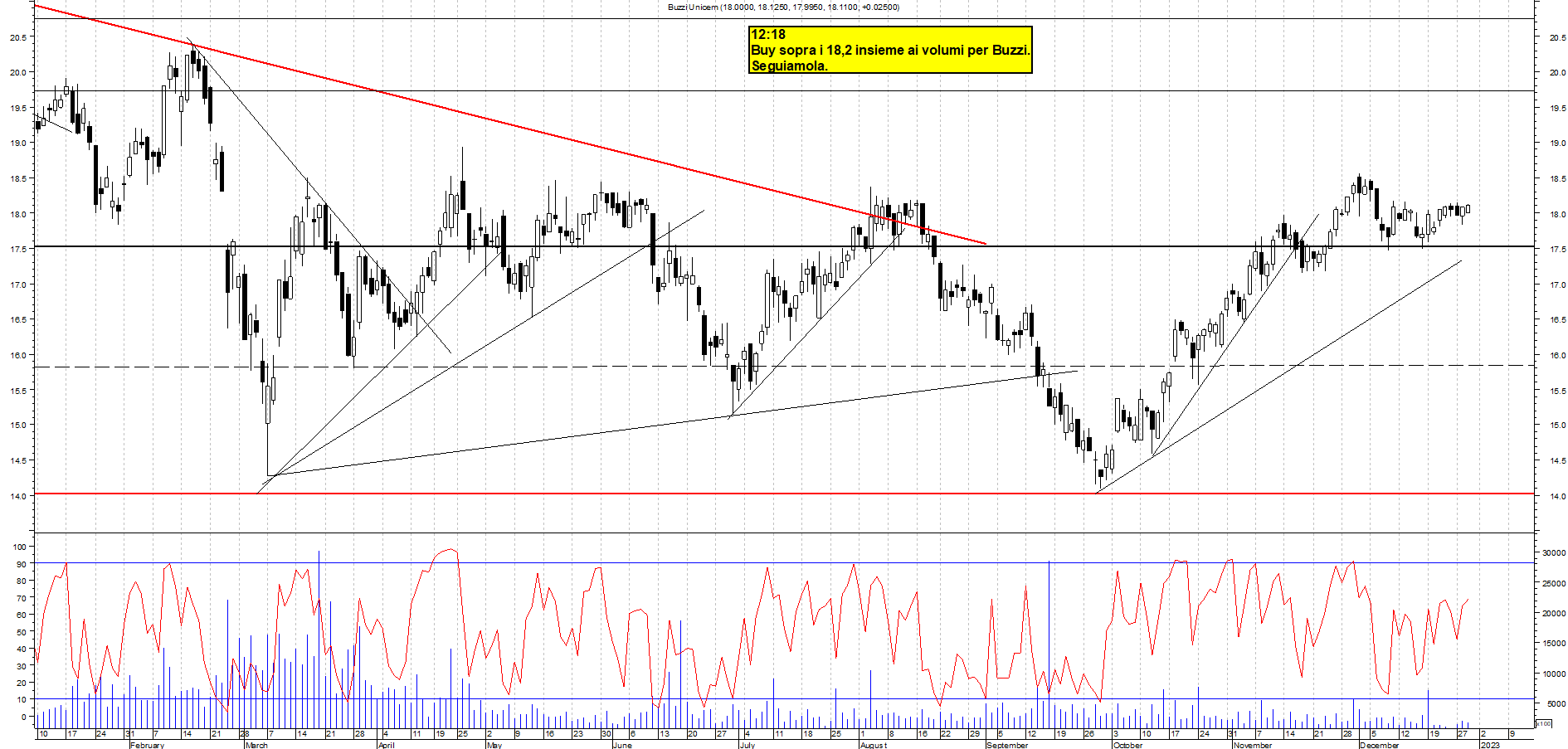Click the '2023' year label
The width and height of the screenshot is (1568, 749).
pyautogui.click(x=1490, y=745)
